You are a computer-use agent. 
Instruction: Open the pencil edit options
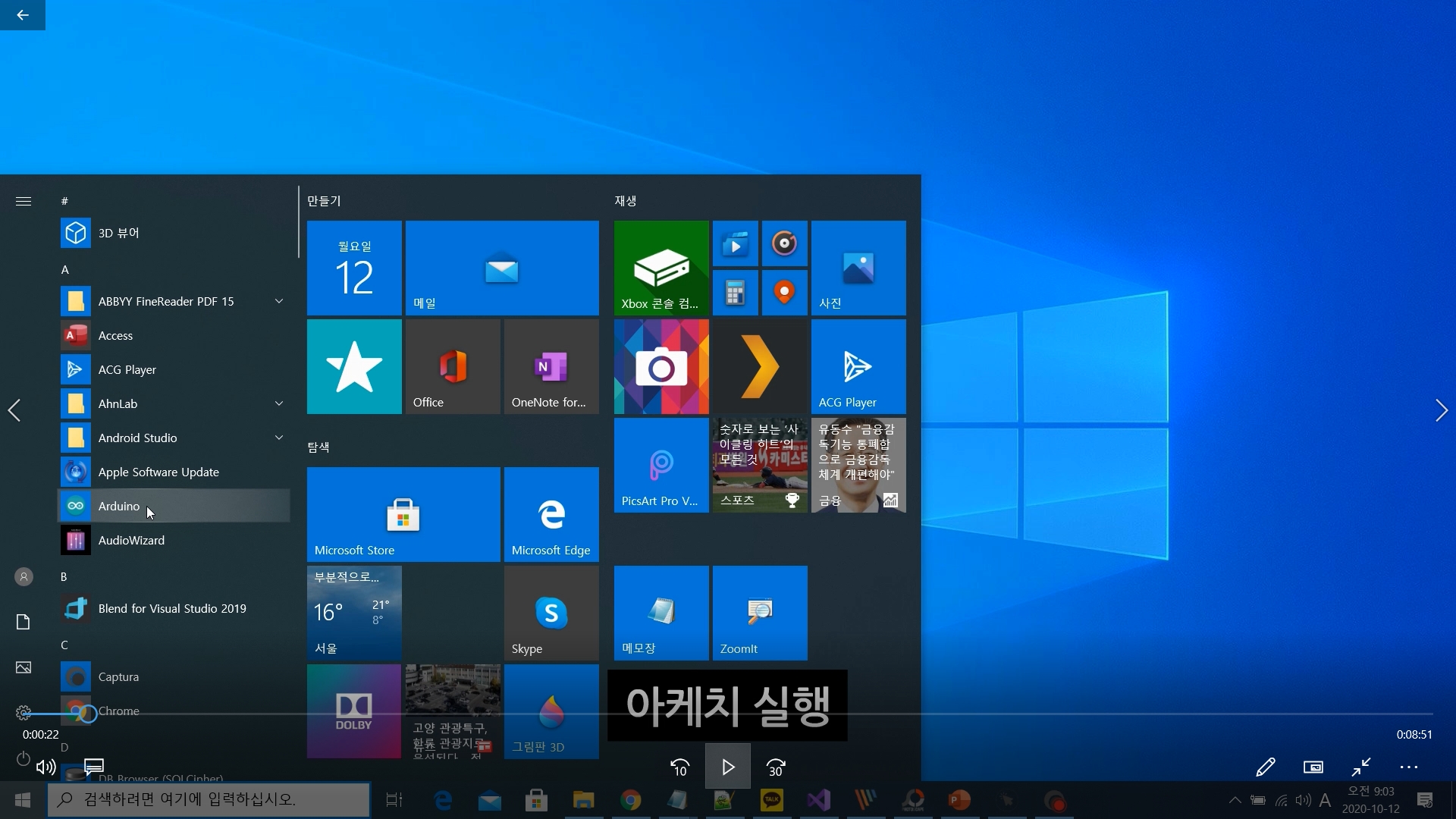coord(1265,767)
